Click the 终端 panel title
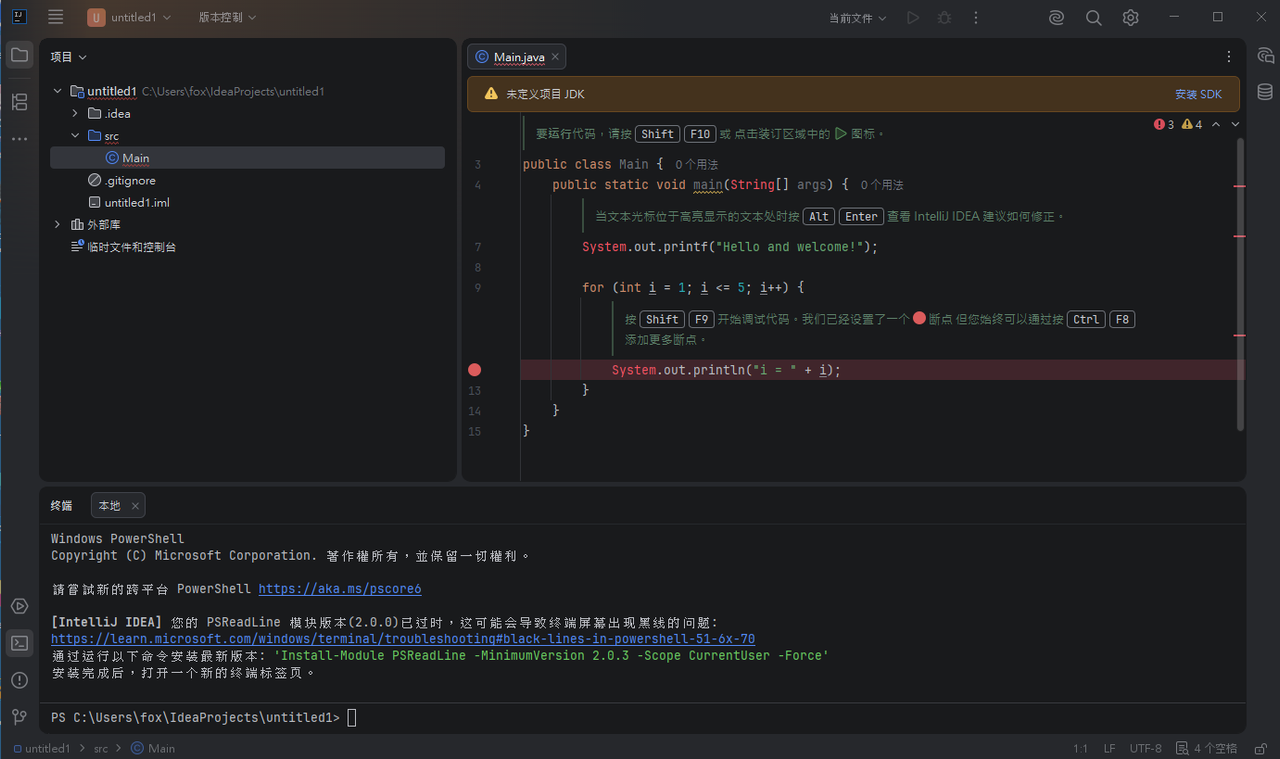Screen dimensions: 1280x759 click(62, 506)
